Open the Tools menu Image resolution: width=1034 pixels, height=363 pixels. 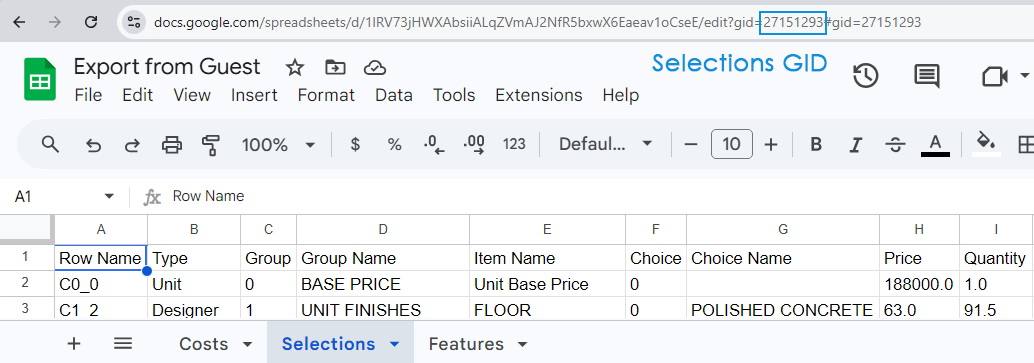pos(454,95)
